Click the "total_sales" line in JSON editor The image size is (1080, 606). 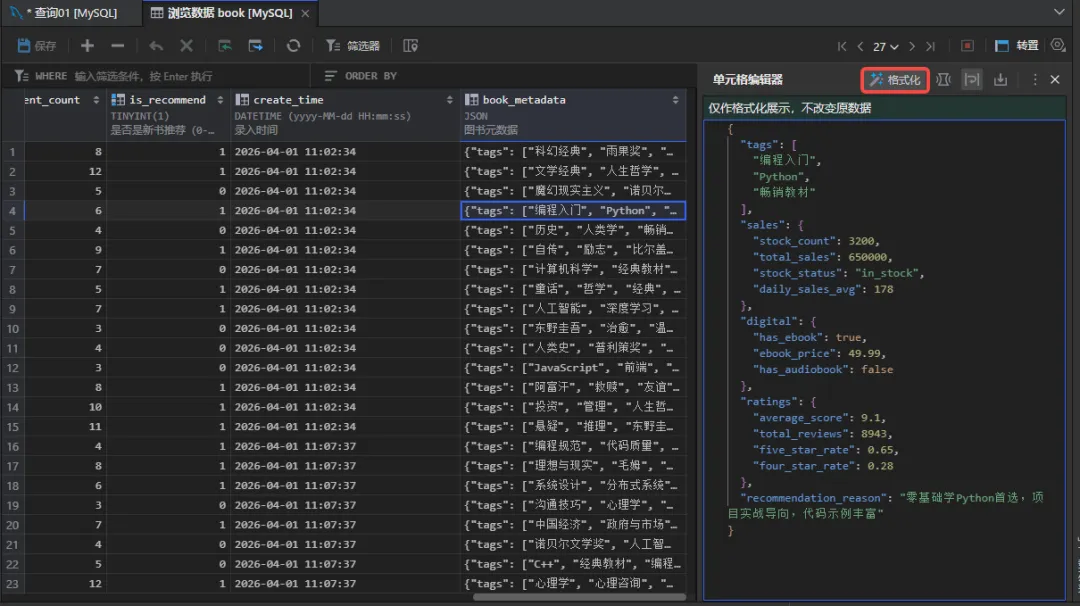point(822,257)
